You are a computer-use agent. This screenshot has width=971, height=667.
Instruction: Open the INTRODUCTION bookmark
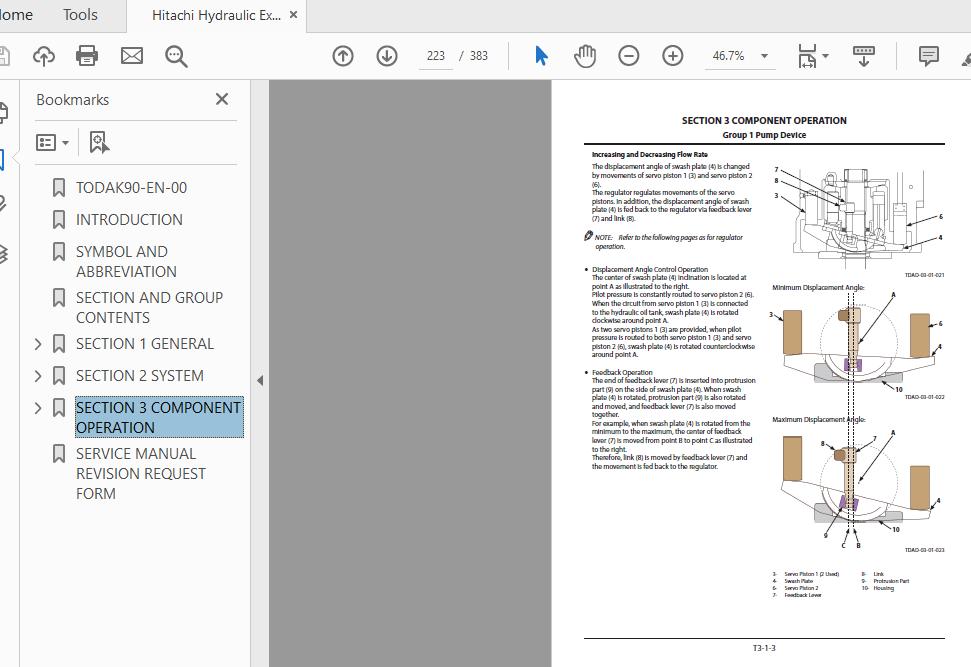129,220
